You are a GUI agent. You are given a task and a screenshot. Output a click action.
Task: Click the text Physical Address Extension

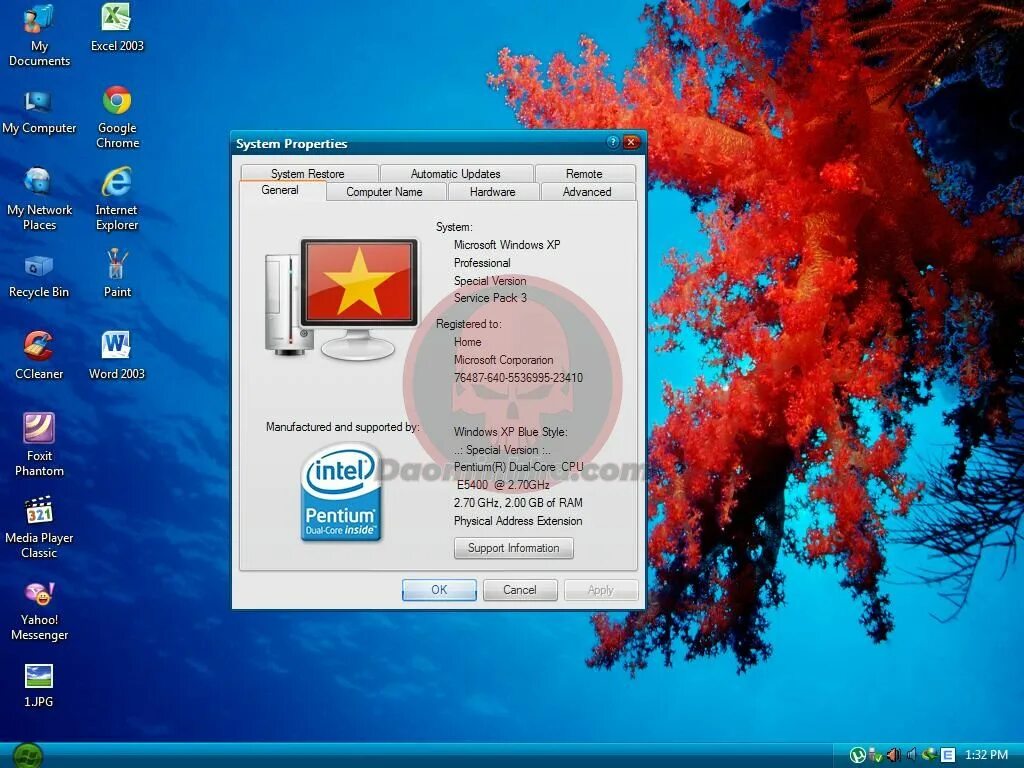coord(518,521)
